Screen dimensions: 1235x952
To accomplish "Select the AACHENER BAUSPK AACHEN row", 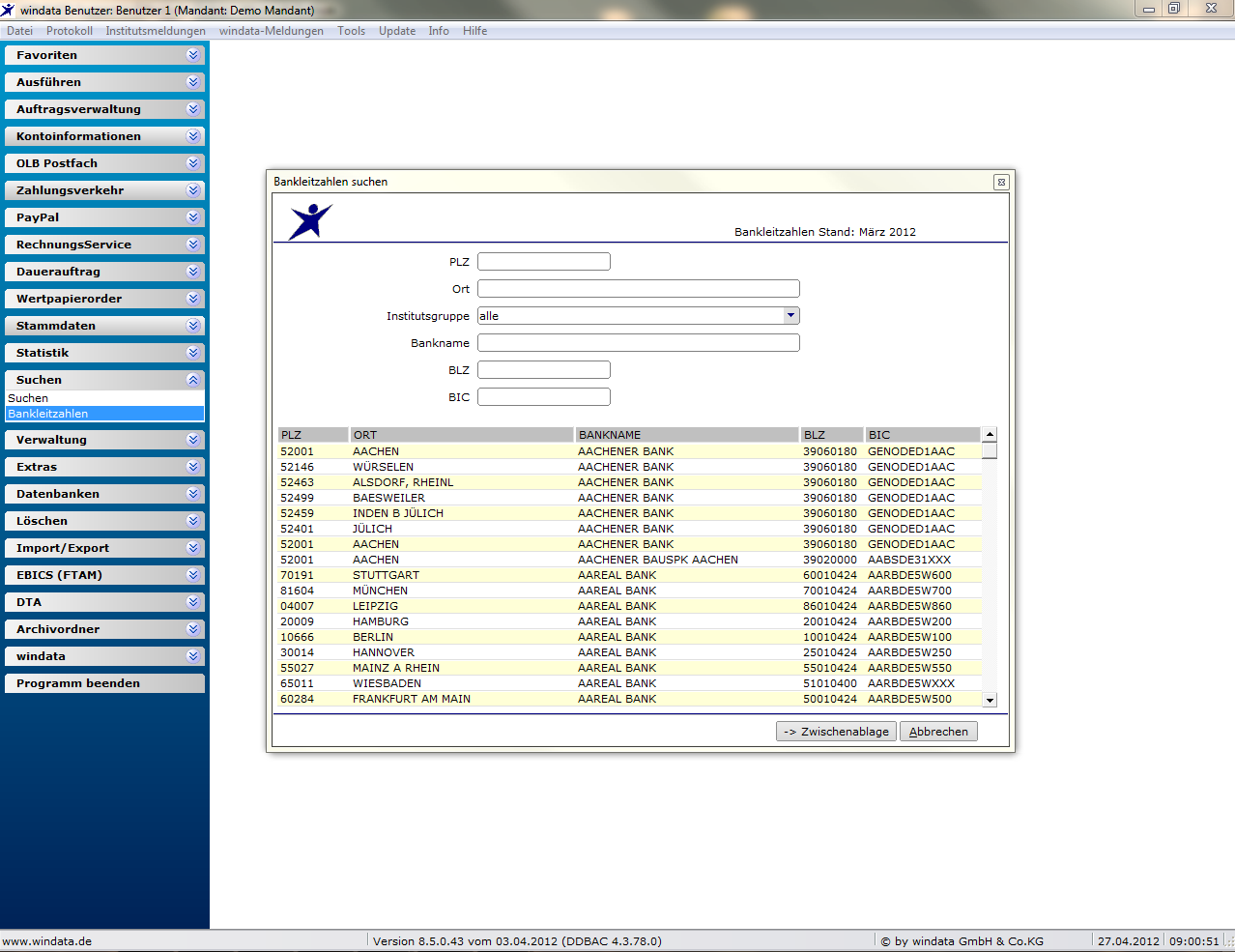I will point(630,560).
